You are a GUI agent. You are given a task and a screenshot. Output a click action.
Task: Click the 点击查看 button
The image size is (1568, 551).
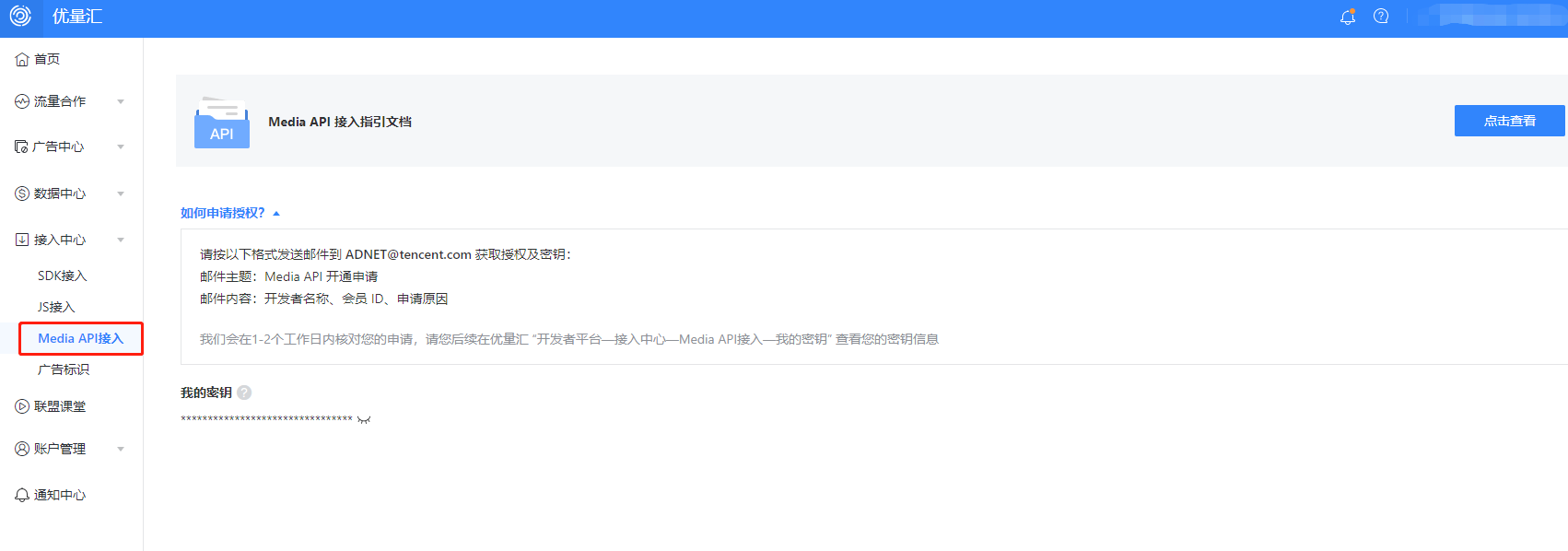tap(1510, 121)
